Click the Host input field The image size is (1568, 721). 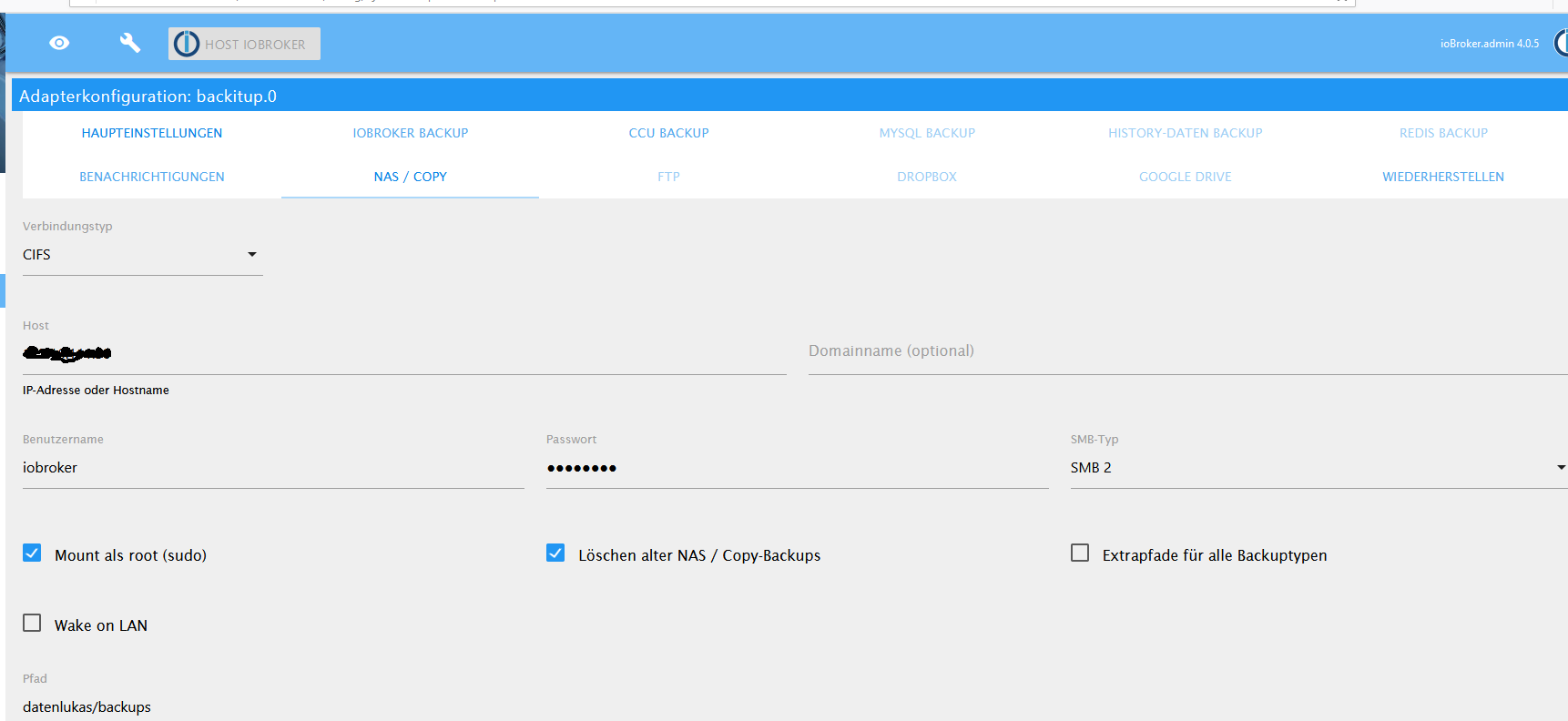404,353
